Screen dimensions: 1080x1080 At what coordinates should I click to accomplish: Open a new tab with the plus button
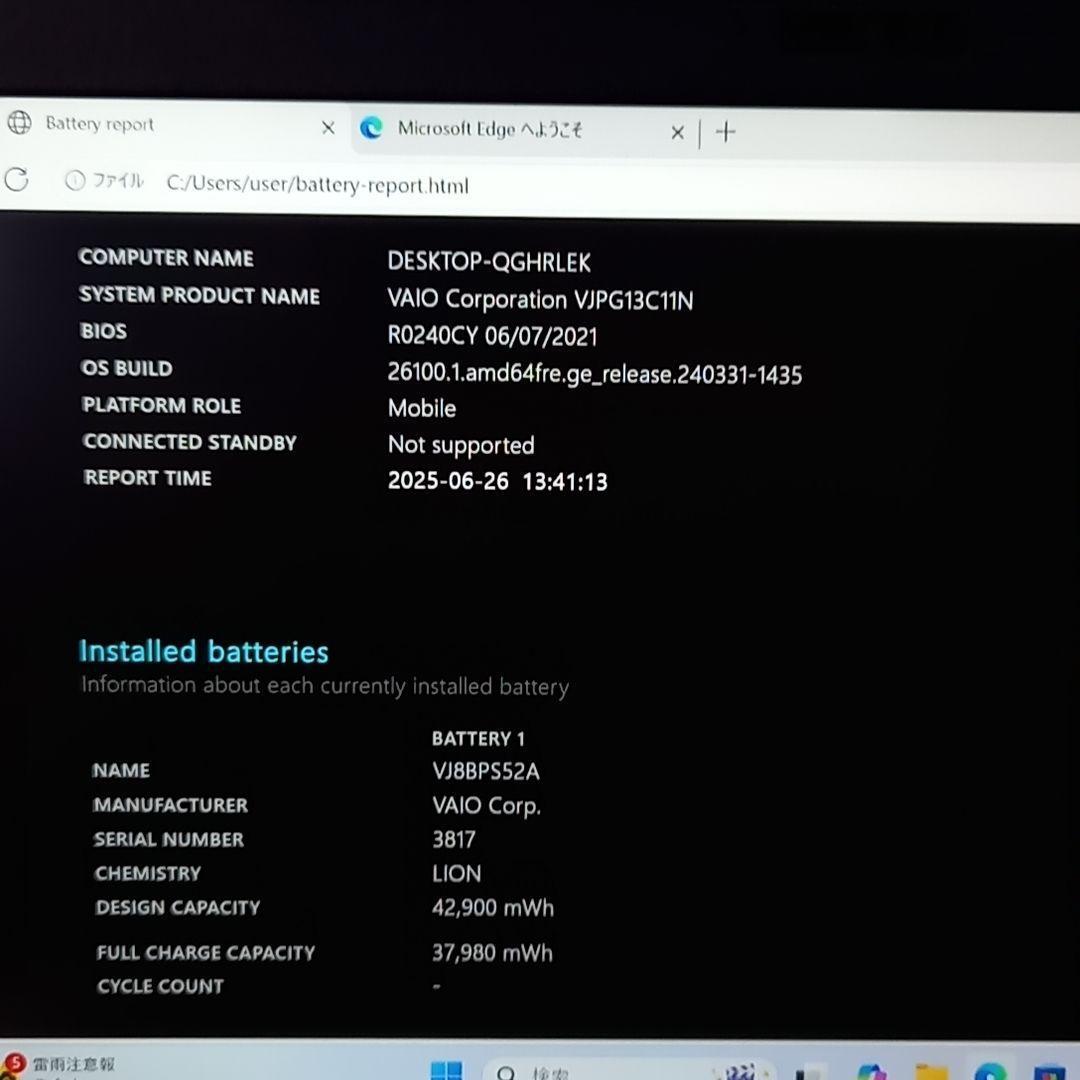tap(726, 131)
